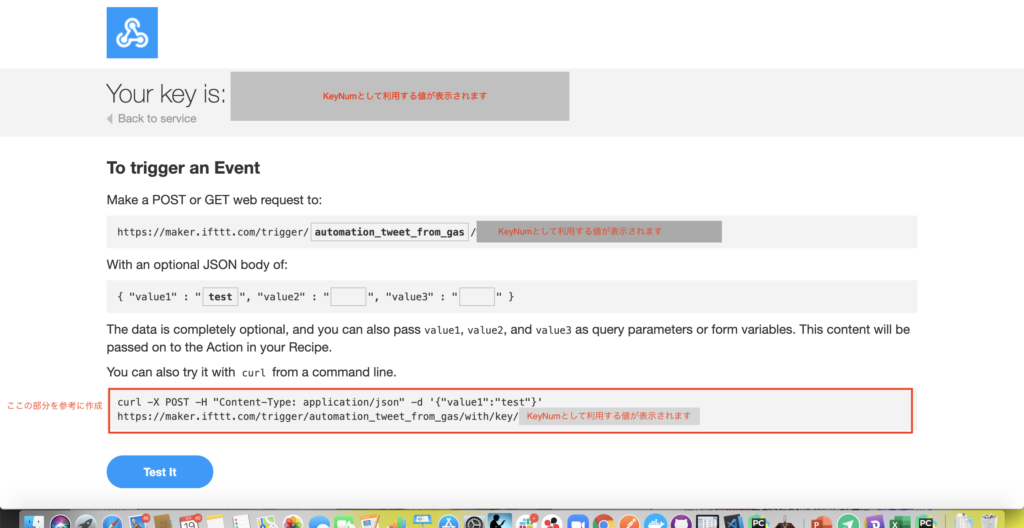The width and height of the screenshot is (1024, 528).
Task: Open the App Store Dock icon
Action: tap(449, 521)
